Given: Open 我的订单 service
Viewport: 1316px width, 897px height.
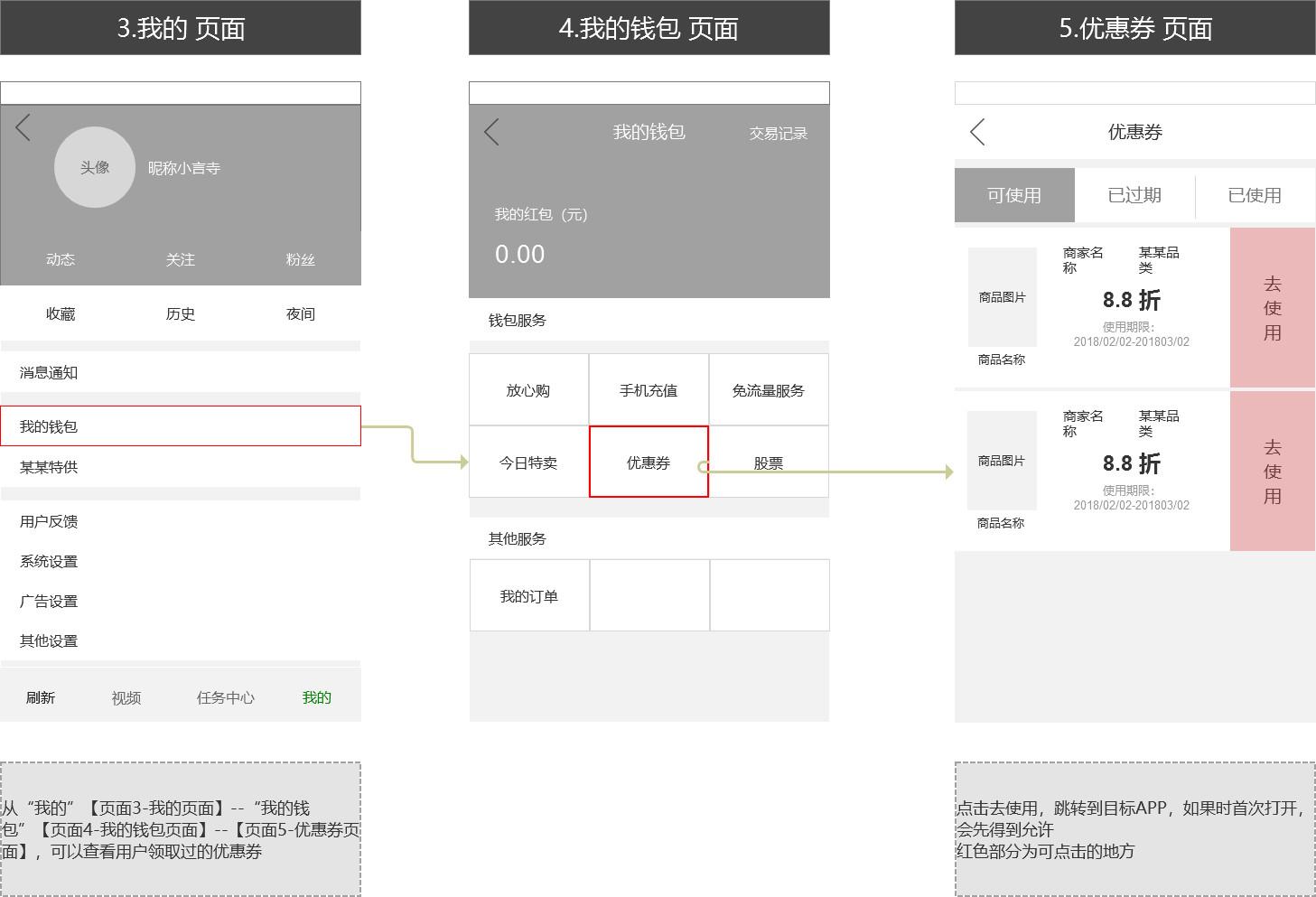Looking at the screenshot, I should pyautogui.click(x=529, y=595).
